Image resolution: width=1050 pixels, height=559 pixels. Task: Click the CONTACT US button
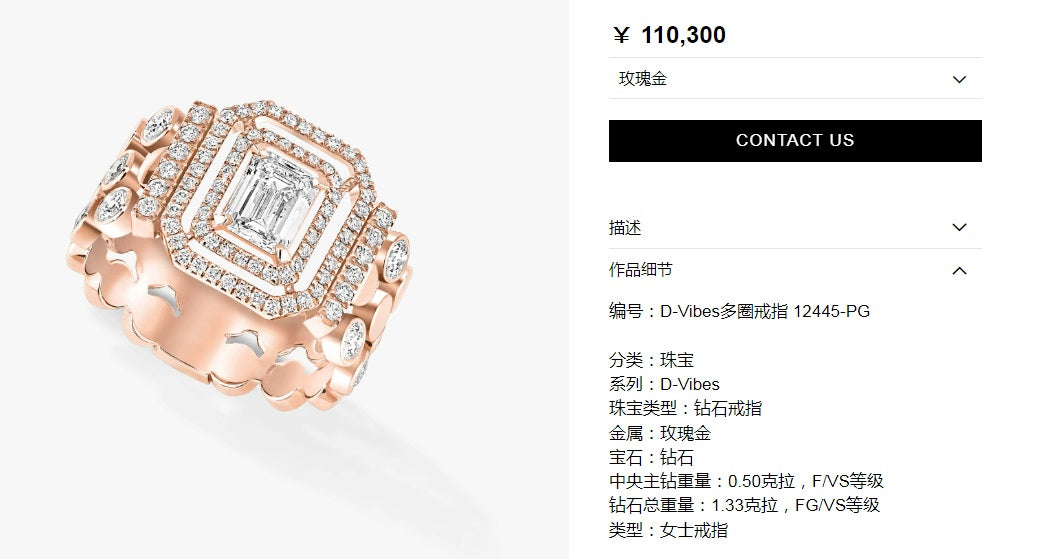tap(795, 141)
